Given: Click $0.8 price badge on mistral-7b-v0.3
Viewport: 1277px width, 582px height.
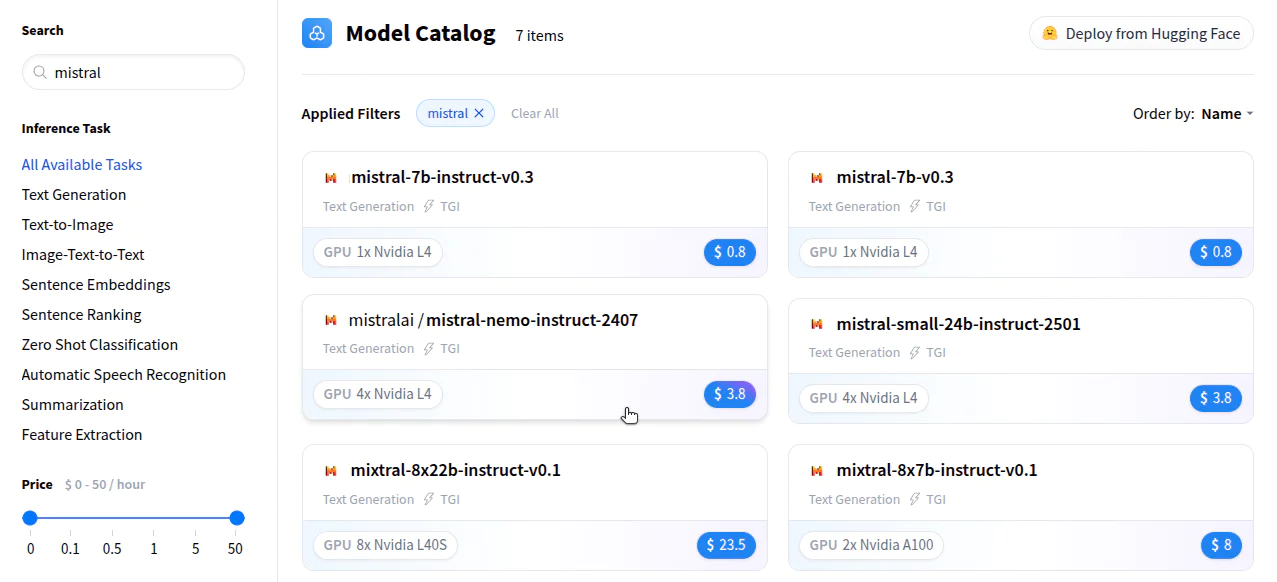Looking at the screenshot, I should (1216, 252).
